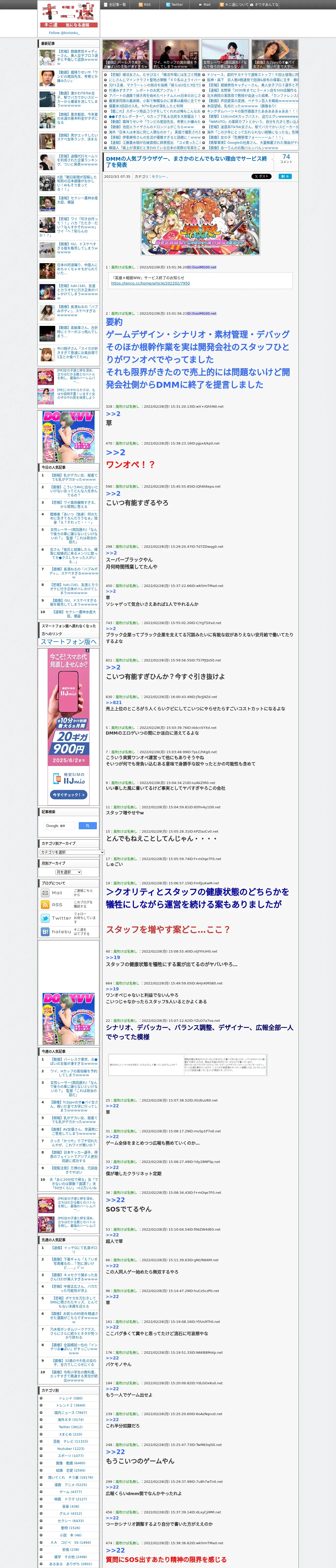This screenshot has height=1568, width=336.
Task: Click >>22 anchor in post 25
Action: (x=112, y=1105)
